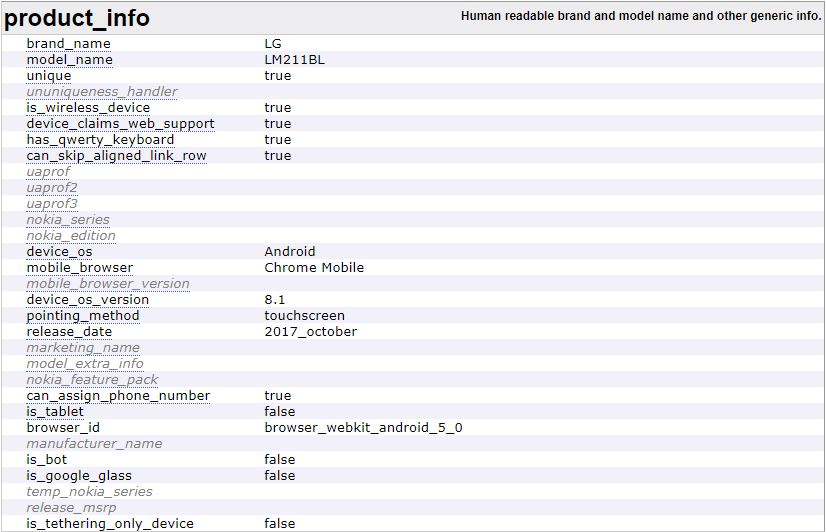Image resolution: width=826 pixels, height=532 pixels.
Task: Select the browser_webkit_android_5_0 value text
Action: coord(363,428)
